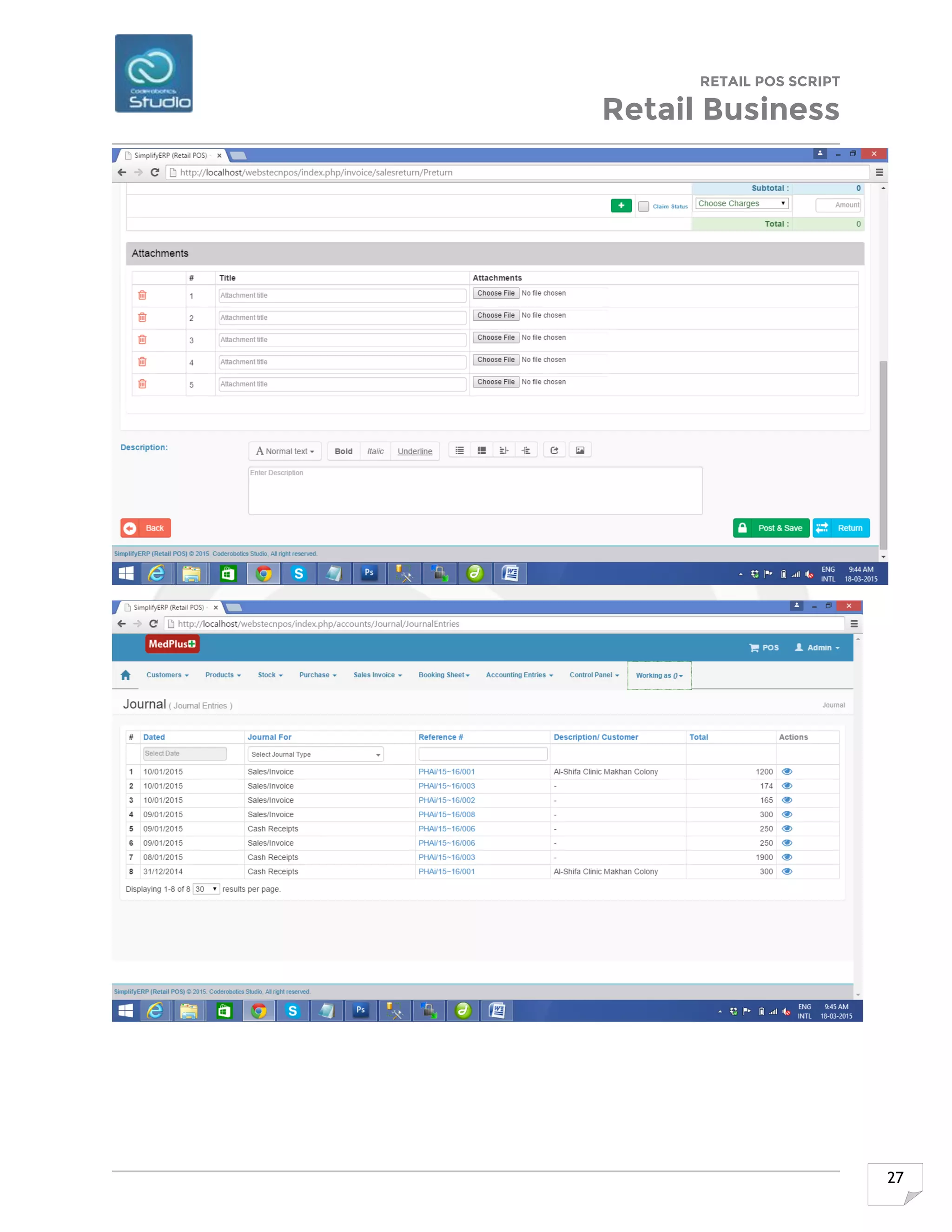Open Chrome menu in sales return window
Image resolution: width=952 pixels, height=1232 pixels.
879,172
